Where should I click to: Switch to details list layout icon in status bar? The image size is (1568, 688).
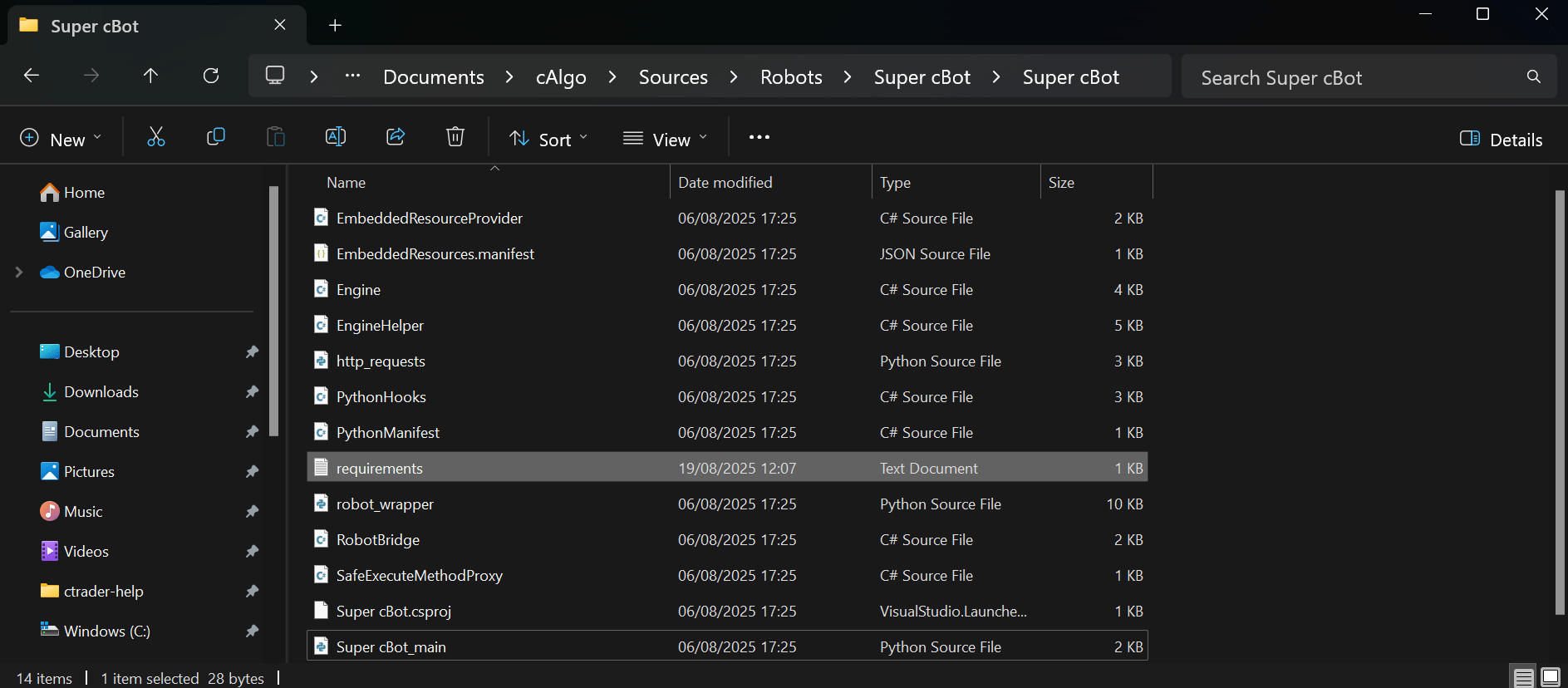pyautogui.click(x=1523, y=678)
